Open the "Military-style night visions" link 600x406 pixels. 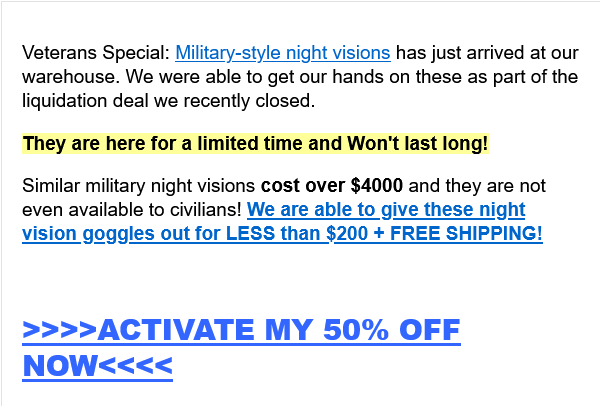tap(282, 53)
